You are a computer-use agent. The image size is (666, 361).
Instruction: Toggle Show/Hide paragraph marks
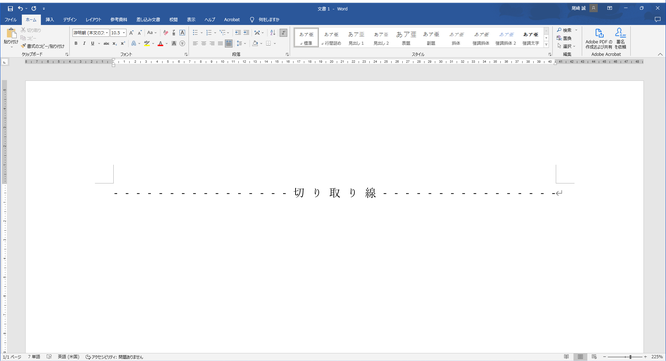(x=283, y=33)
